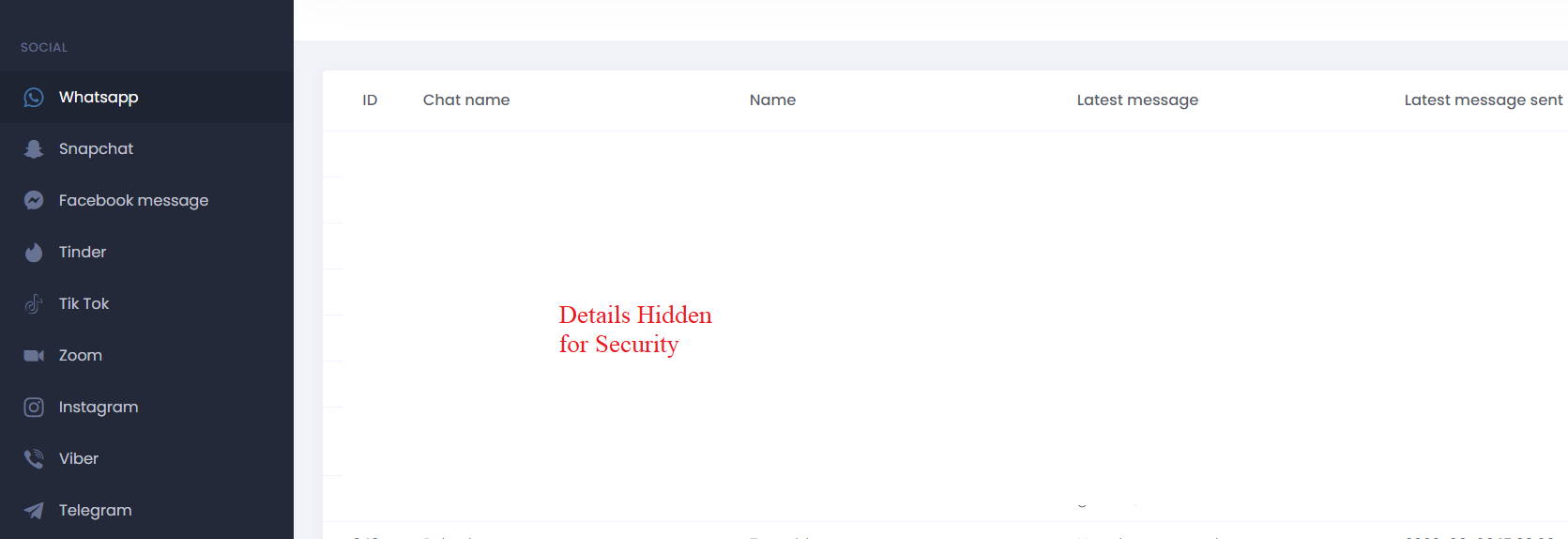Viewport: 1568px width, 539px height.
Task: Open the Telegram menu entry
Action: [x=146, y=511]
